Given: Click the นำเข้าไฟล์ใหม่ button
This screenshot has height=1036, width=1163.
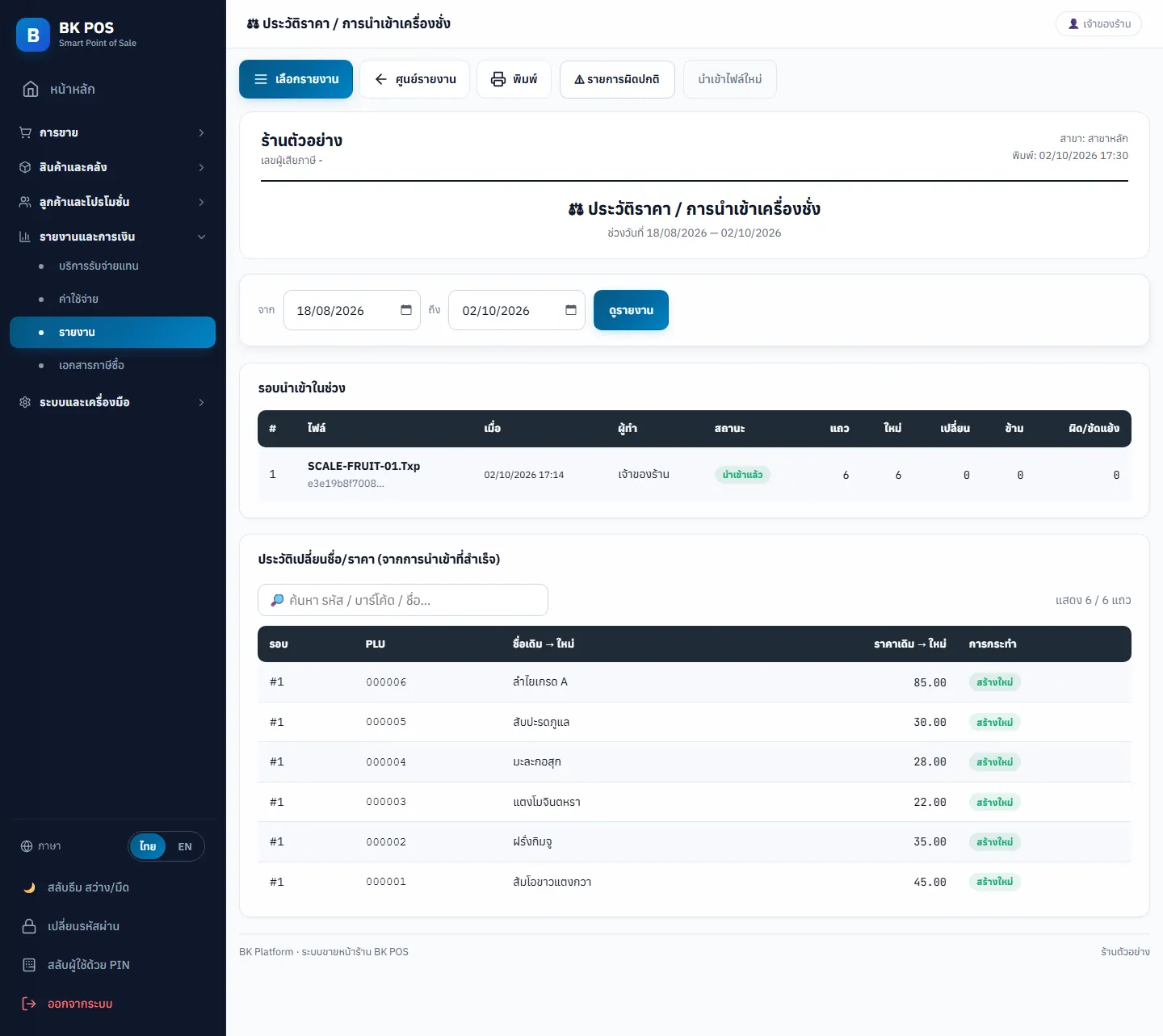Looking at the screenshot, I should pos(730,79).
